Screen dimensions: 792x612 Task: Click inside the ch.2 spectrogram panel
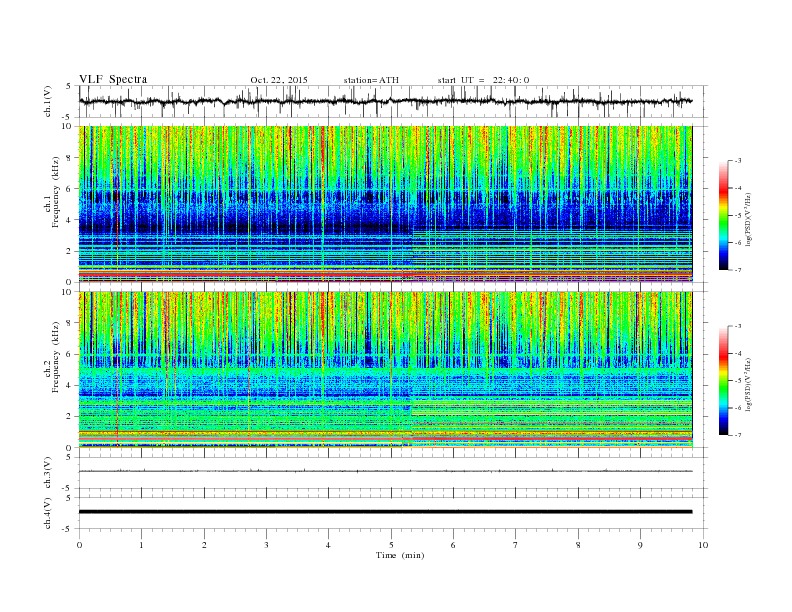(x=385, y=370)
